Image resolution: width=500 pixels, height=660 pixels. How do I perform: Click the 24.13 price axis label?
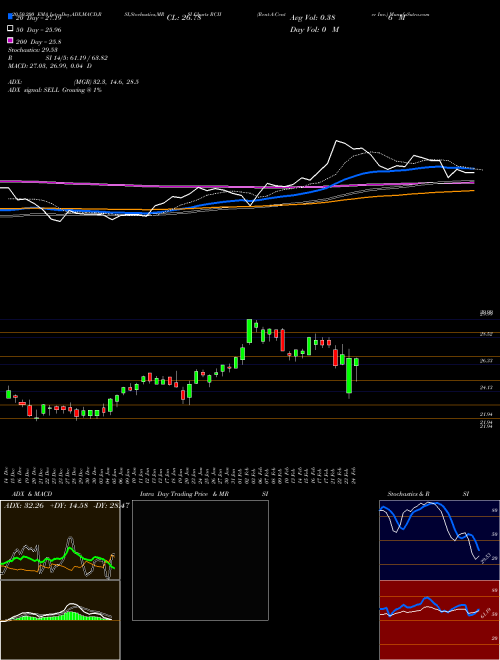pyautogui.click(x=487, y=387)
